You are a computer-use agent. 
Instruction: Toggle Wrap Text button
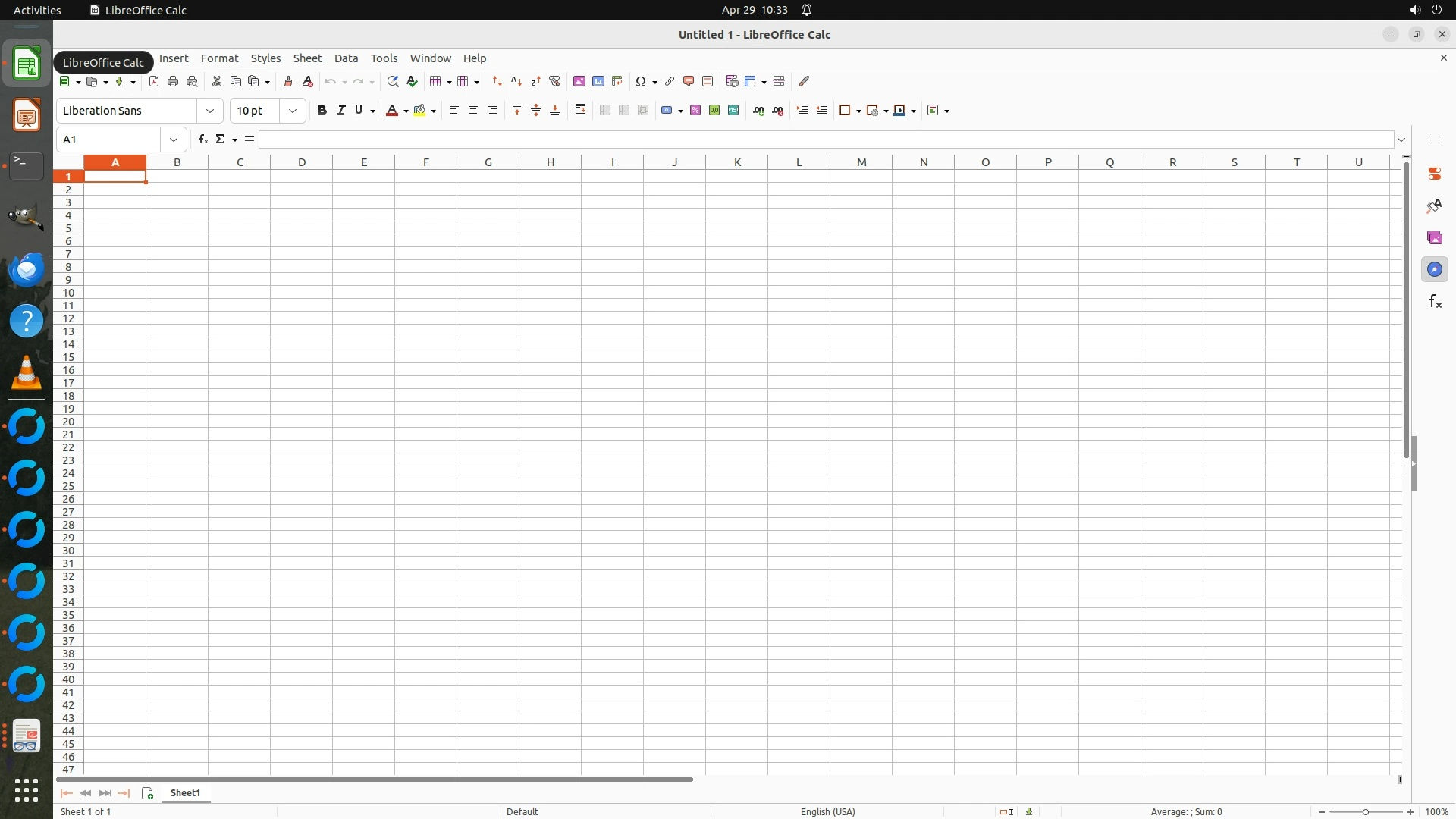(580, 111)
